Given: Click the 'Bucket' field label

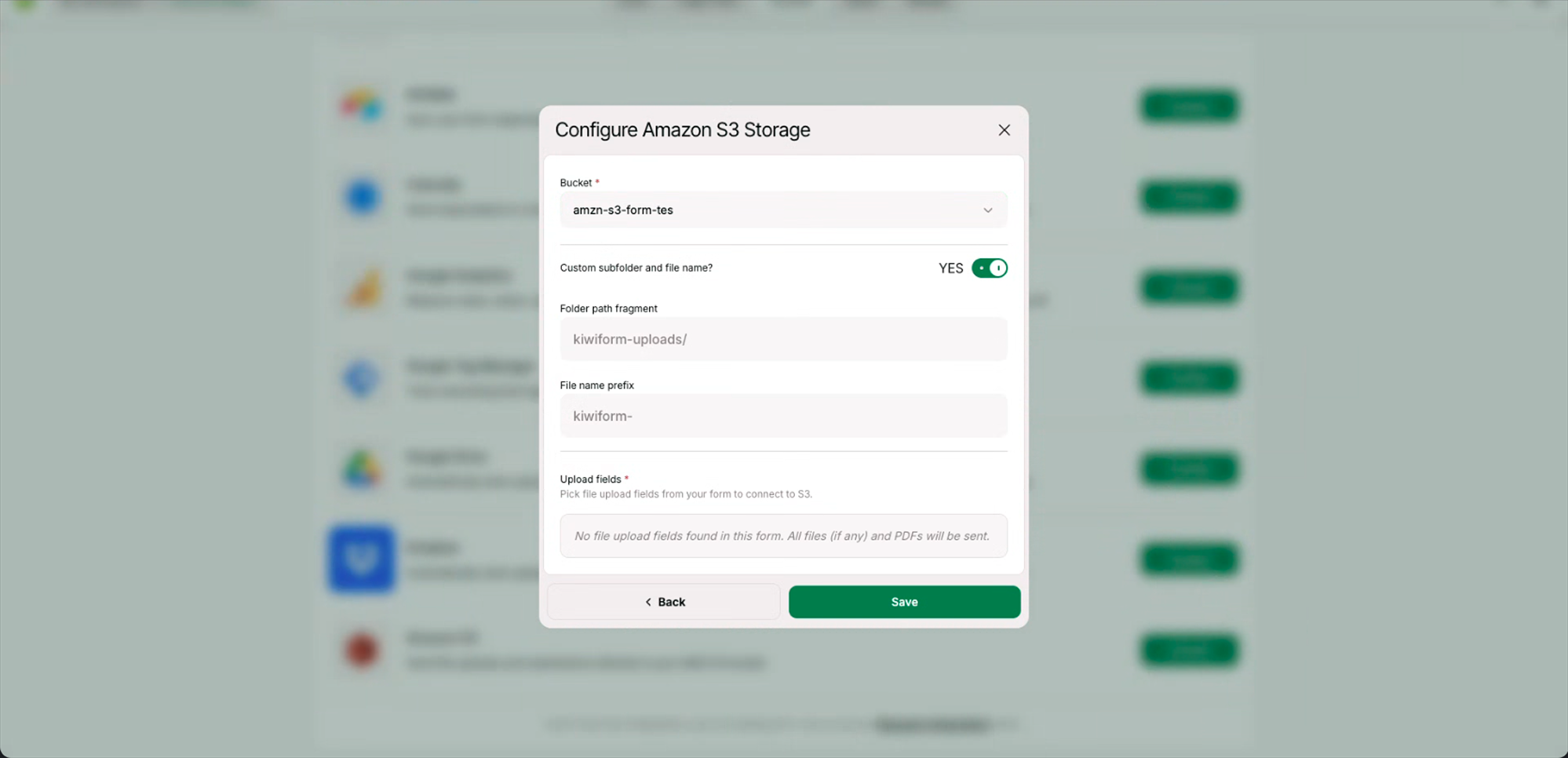Looking at the screenshot, I should coord(576,183).
